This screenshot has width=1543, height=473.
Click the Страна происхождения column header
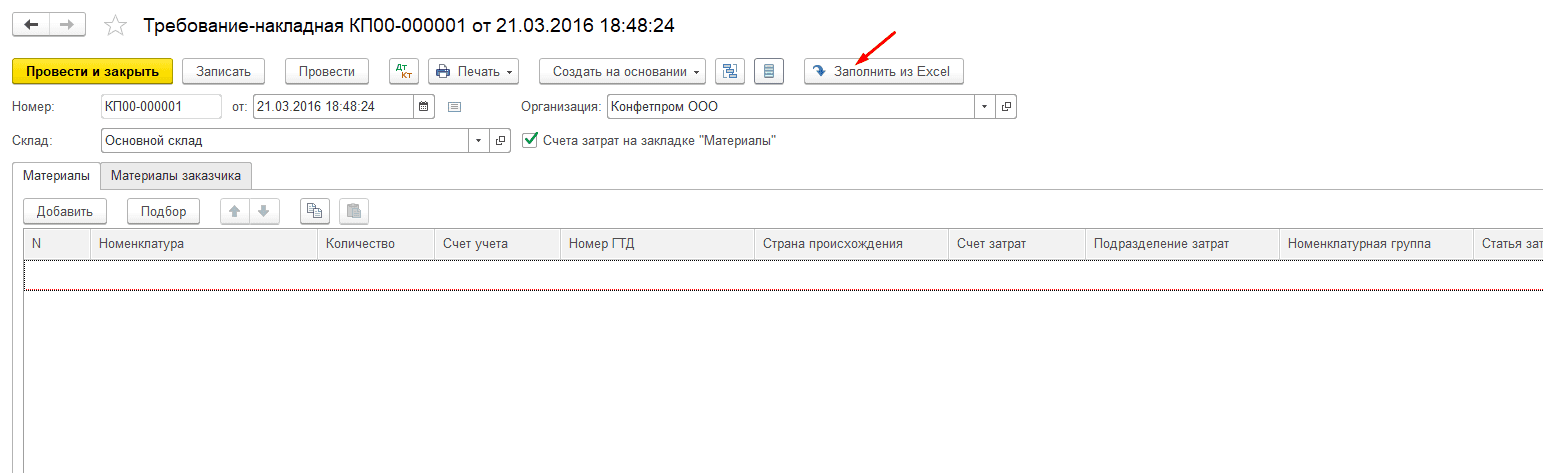852,243
